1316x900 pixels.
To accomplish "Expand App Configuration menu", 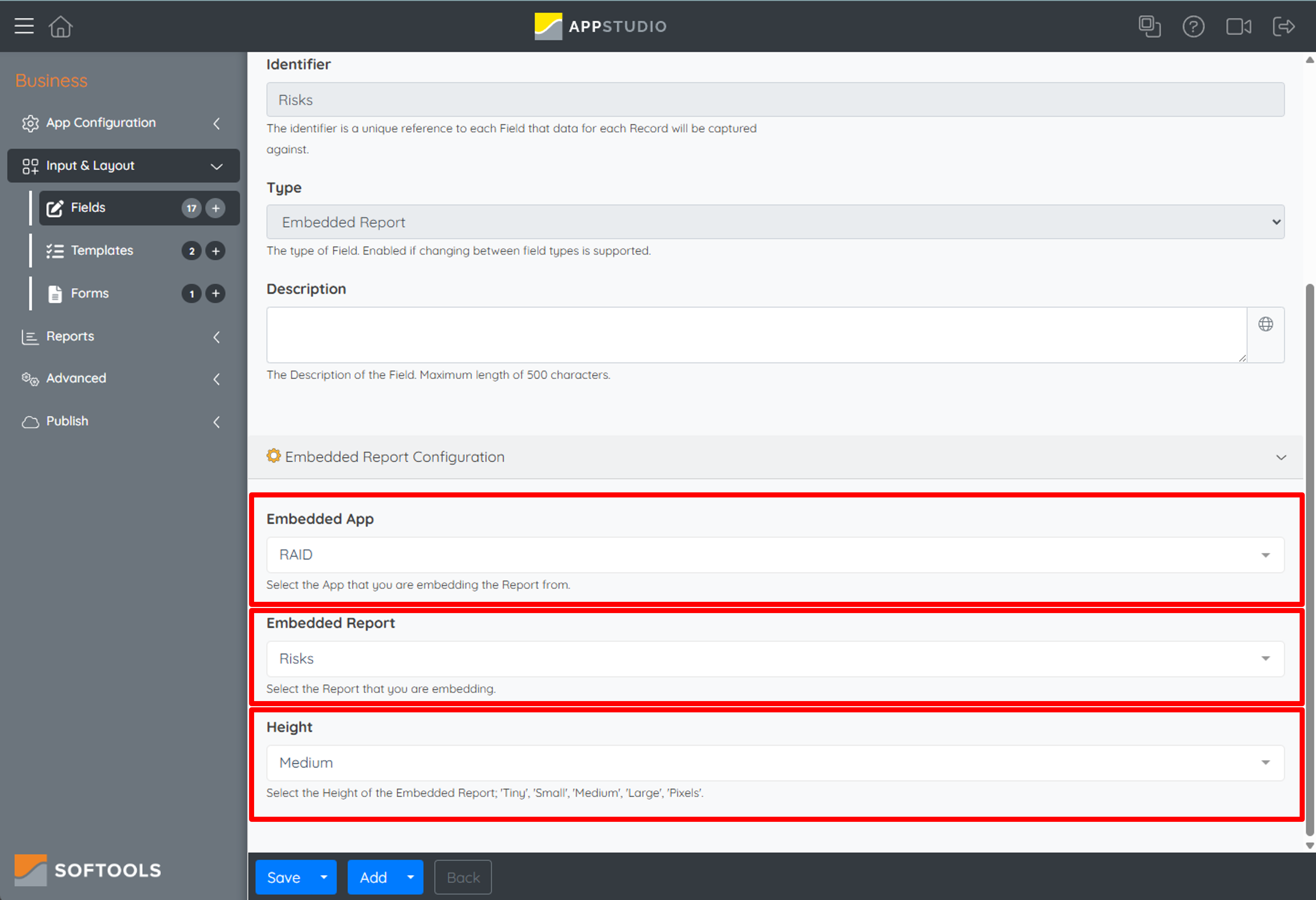I will 123,123.
